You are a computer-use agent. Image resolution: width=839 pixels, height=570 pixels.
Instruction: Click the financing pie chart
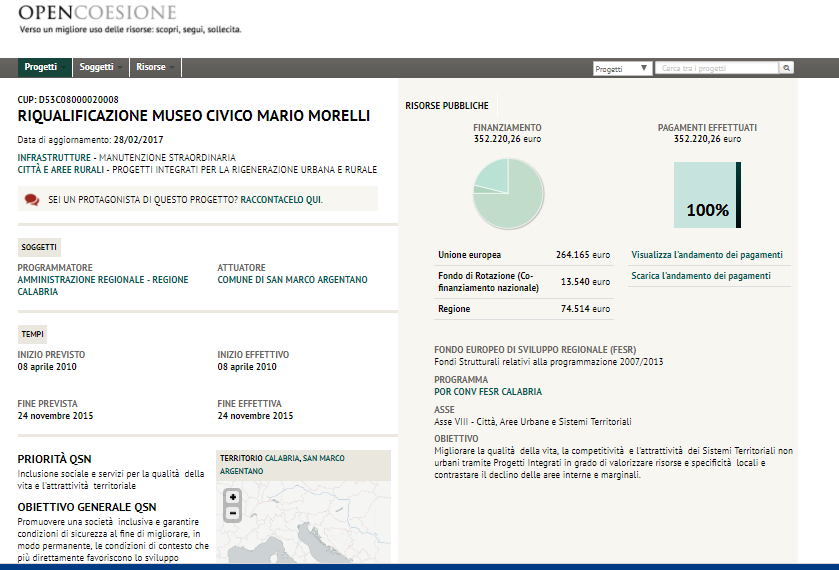508,193
